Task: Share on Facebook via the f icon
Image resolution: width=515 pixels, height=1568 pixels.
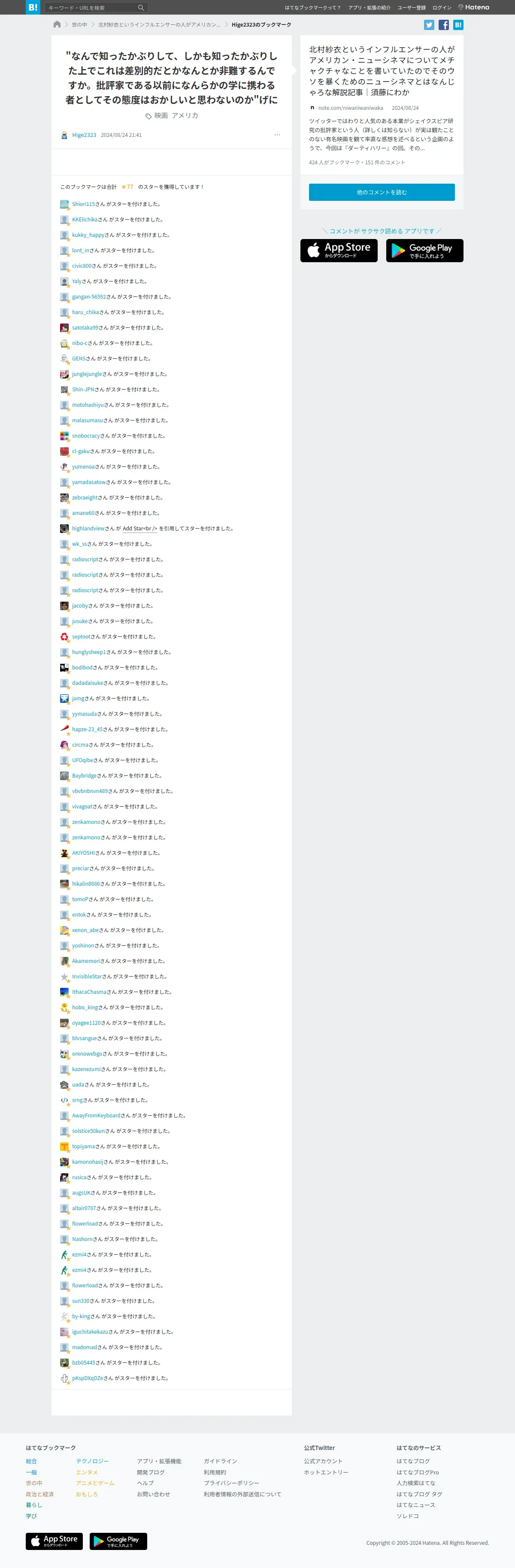Action: (444, 25)
